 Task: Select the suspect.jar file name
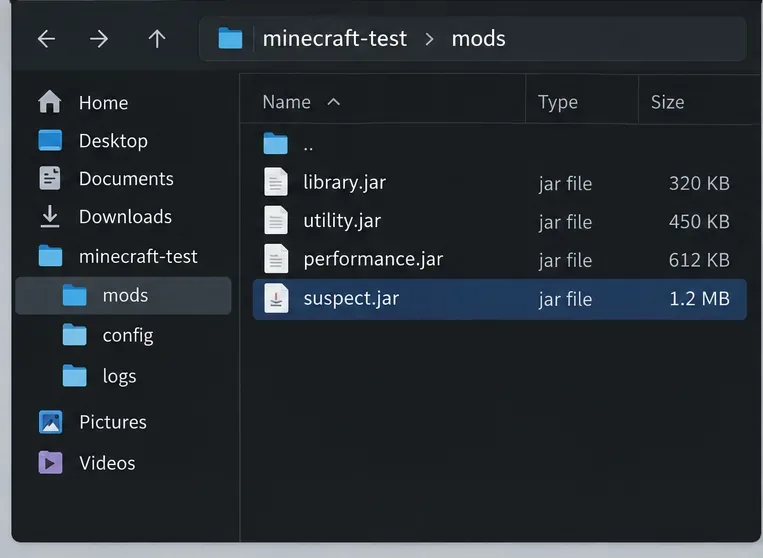pyautogui.click(x=351, y=298)
